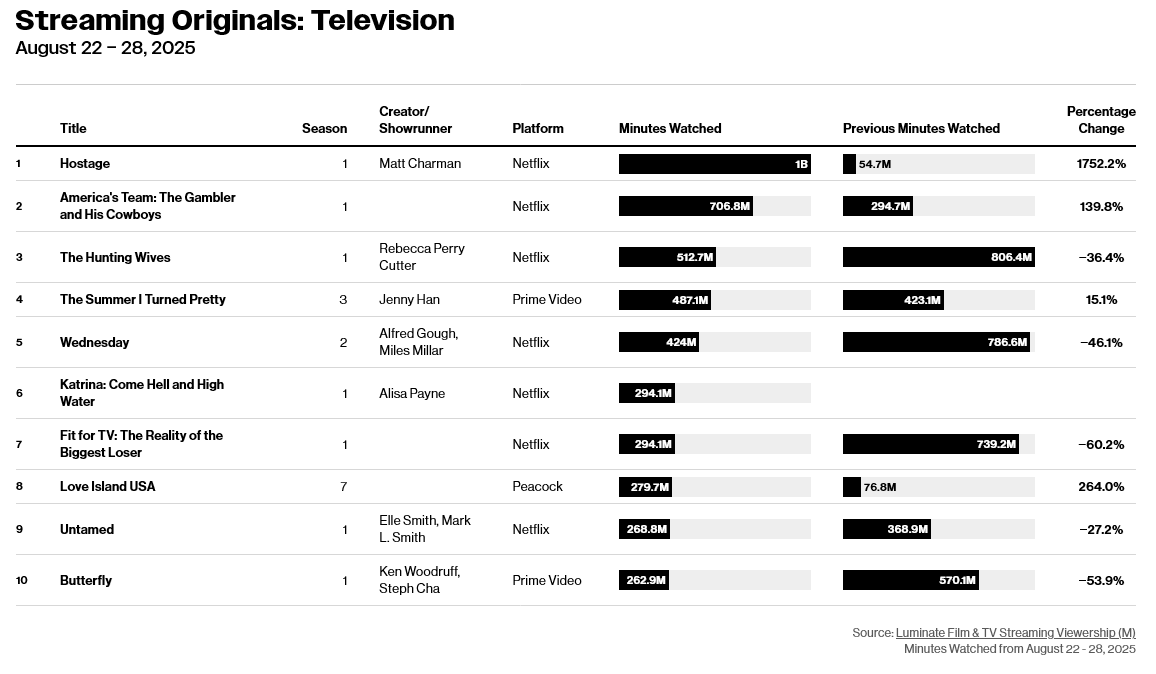Click The Hunting Wives 806.4M previous bar

939,257
